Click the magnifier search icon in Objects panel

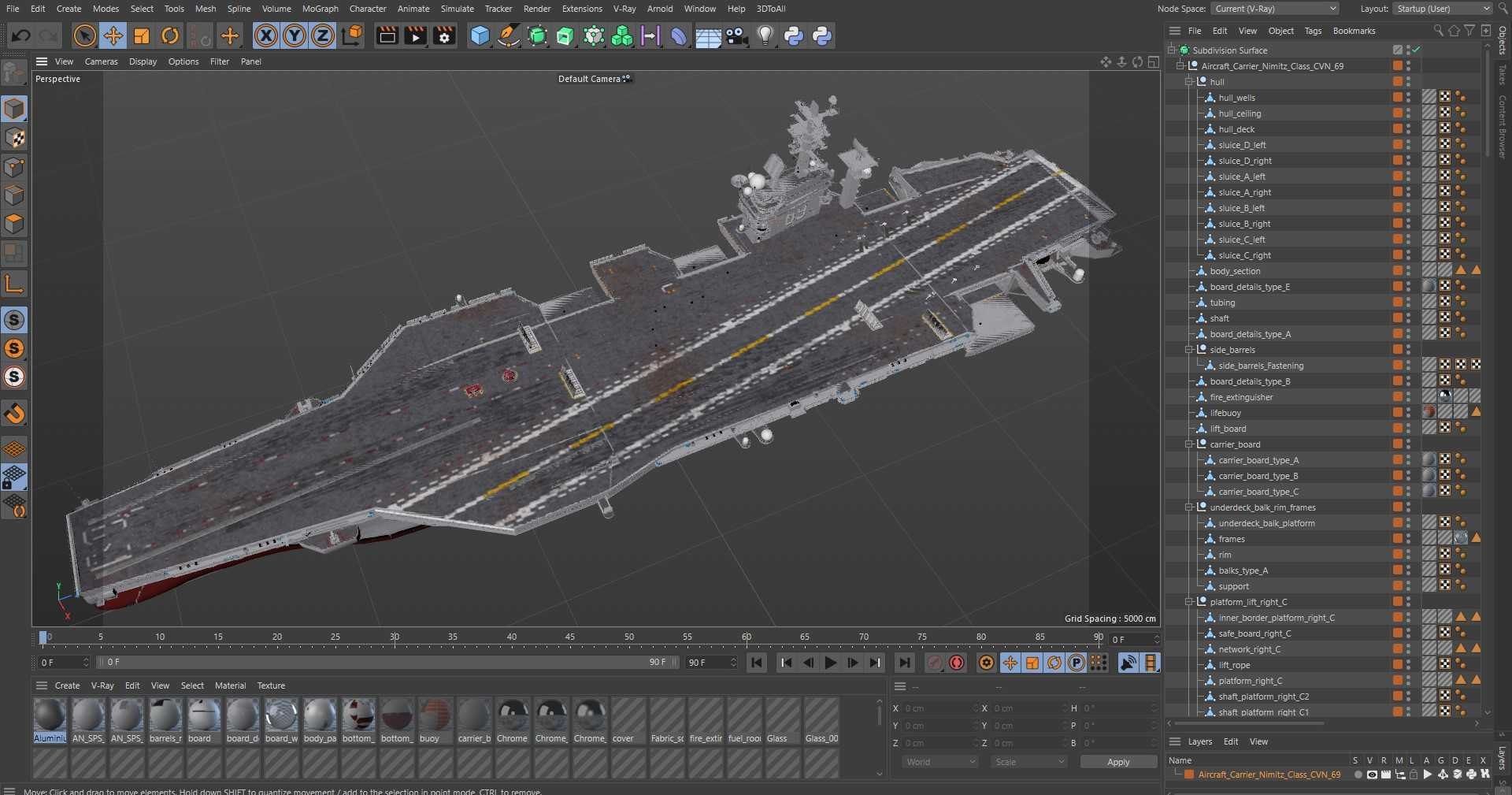tap(1439, 31)
